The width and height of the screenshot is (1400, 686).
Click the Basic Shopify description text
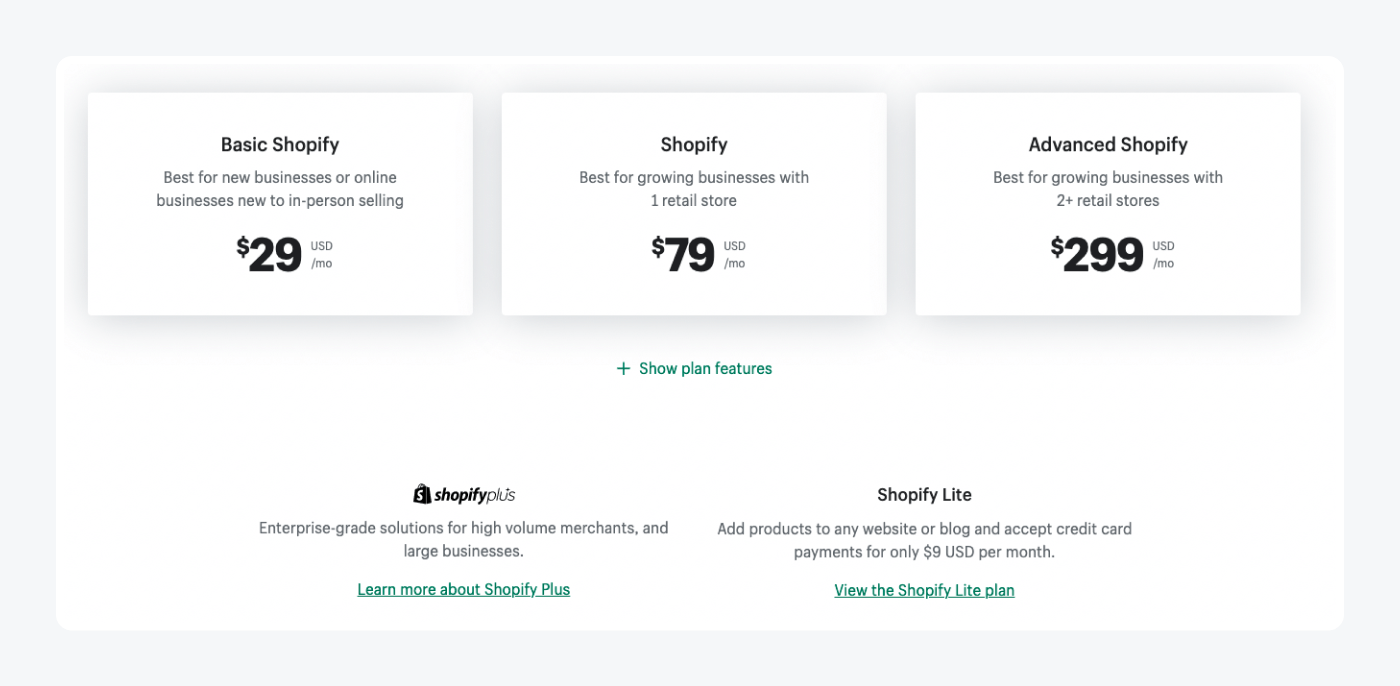tap(280, 188)
